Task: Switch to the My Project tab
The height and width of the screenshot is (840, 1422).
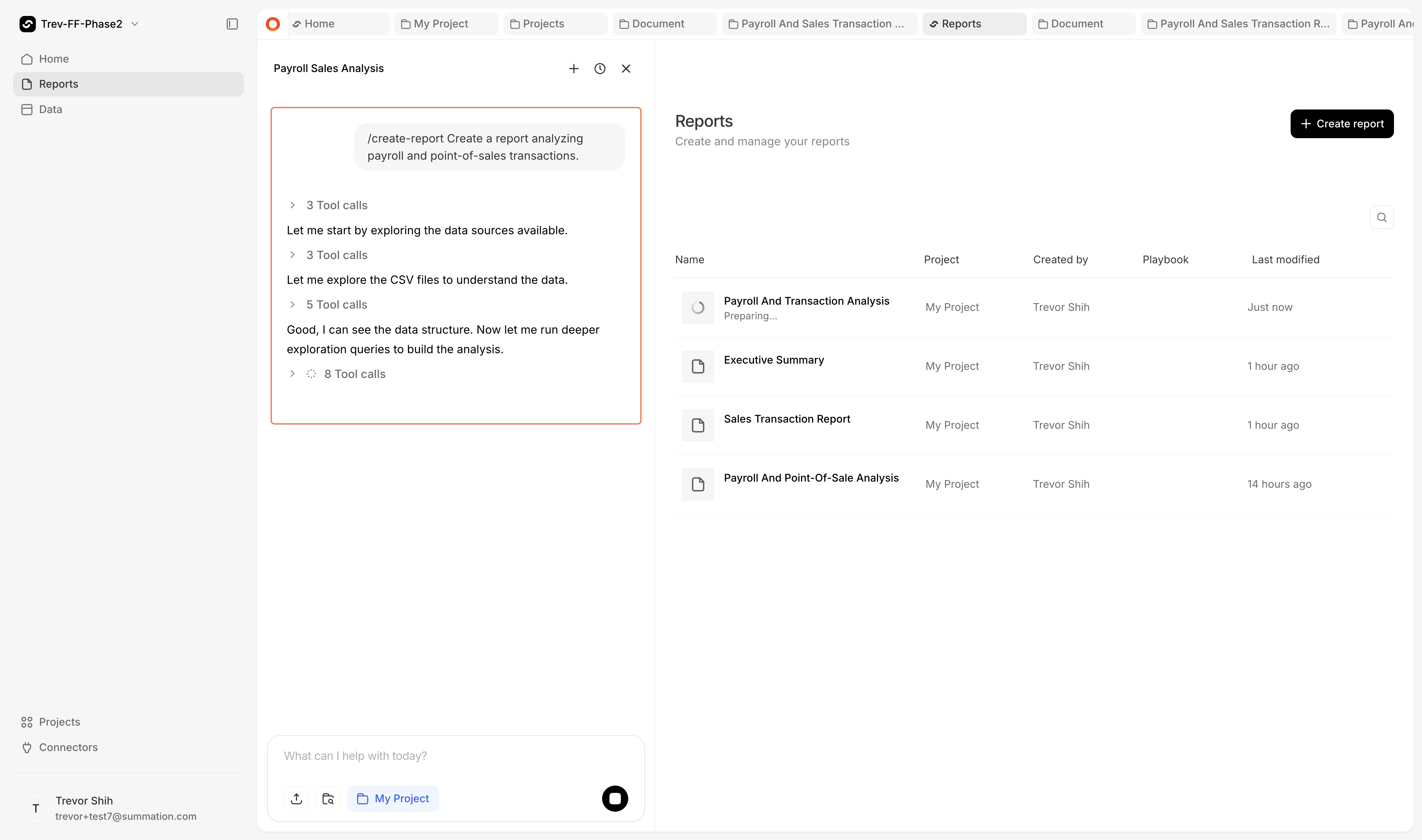Action: click(446, 24)
